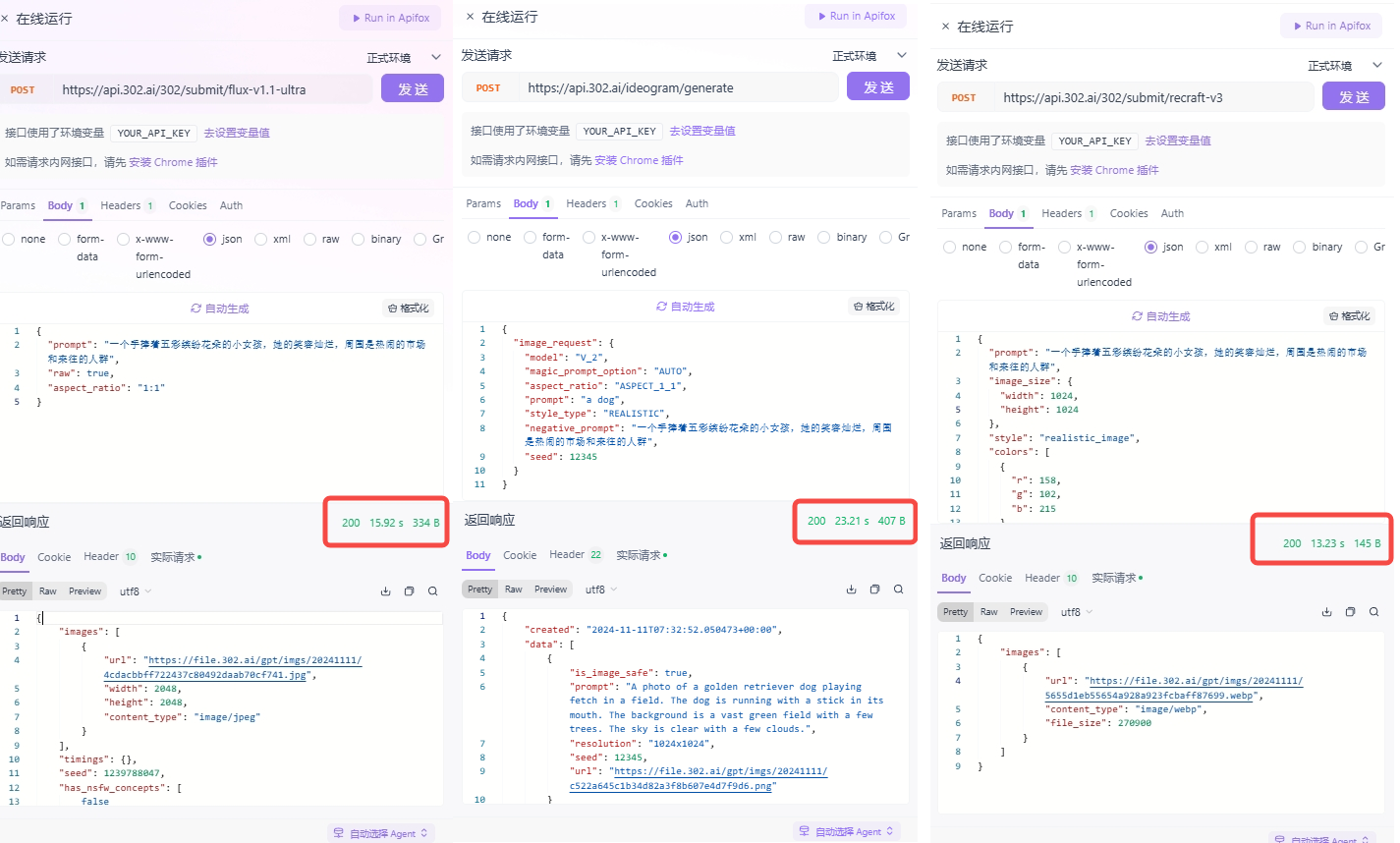Screen dimensions: 1400x843
Task: Click 自动生成 in the ideogram panel body editor
Action: click(x=686, y=307)
